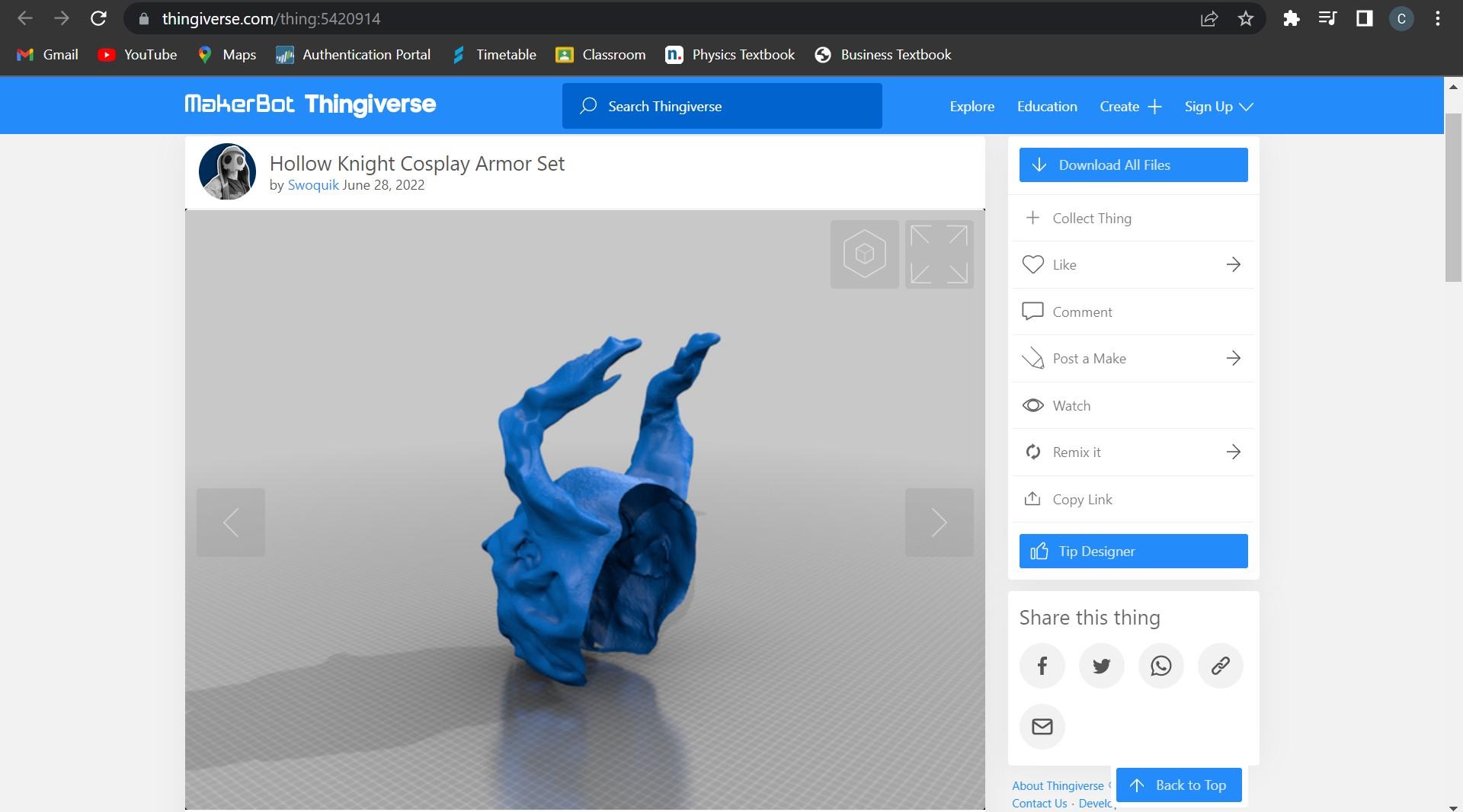This screenshot has width=1463, height=812.
Task: Expand Remix it arrow
Action: point(1233,452)
